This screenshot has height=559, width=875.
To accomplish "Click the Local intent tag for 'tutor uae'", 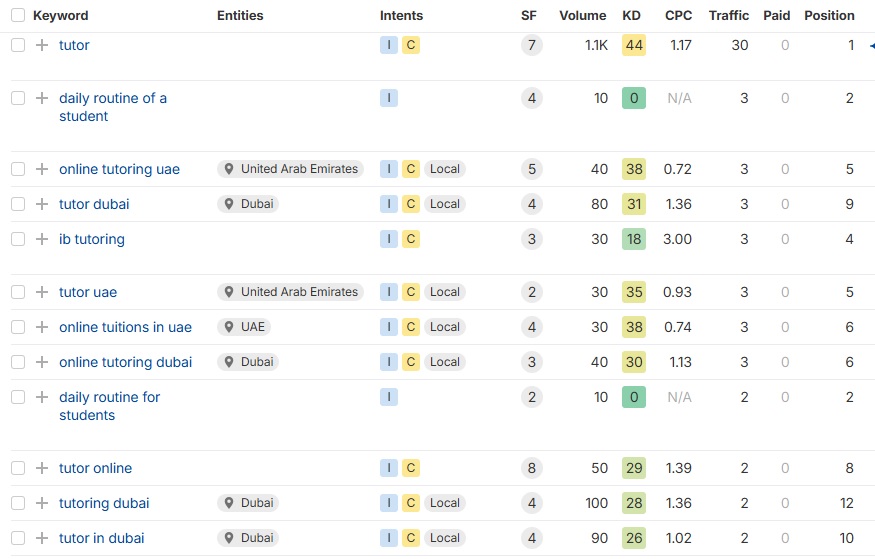I will [444, 292].
